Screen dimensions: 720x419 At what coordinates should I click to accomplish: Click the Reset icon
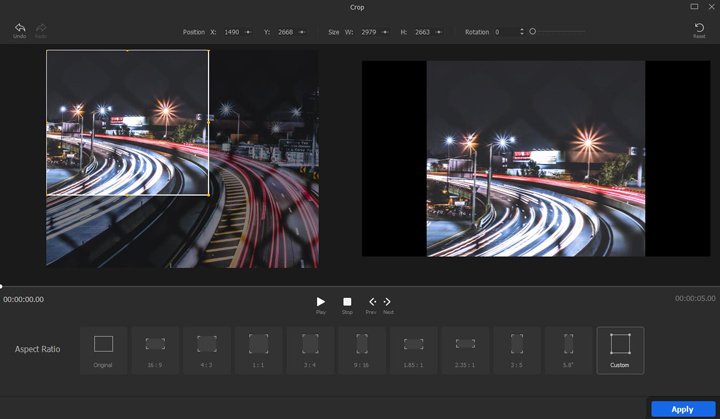pyautogui.click(x=699, y=28)
